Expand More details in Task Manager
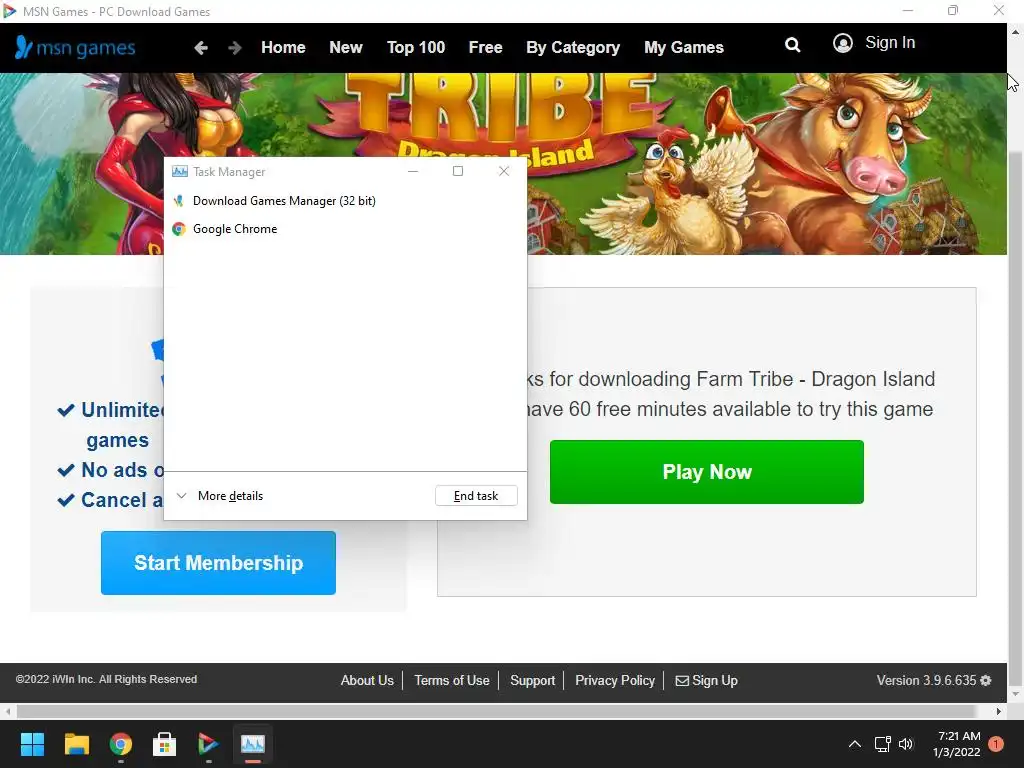Image resolution: width=1024 pixels, height=768 pixels. [x=221, y=496]
